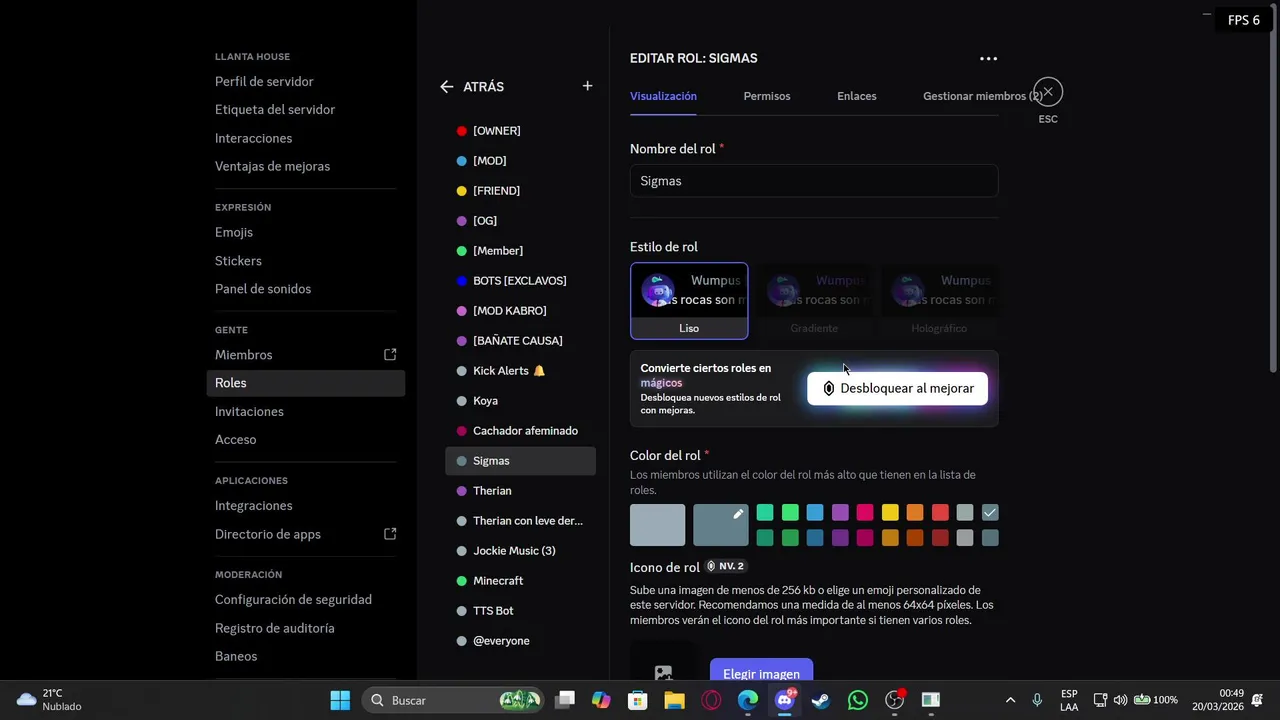Open Discord from the taskbar
The height and width of the screenshot is (720, 1280).
point(784,700)
